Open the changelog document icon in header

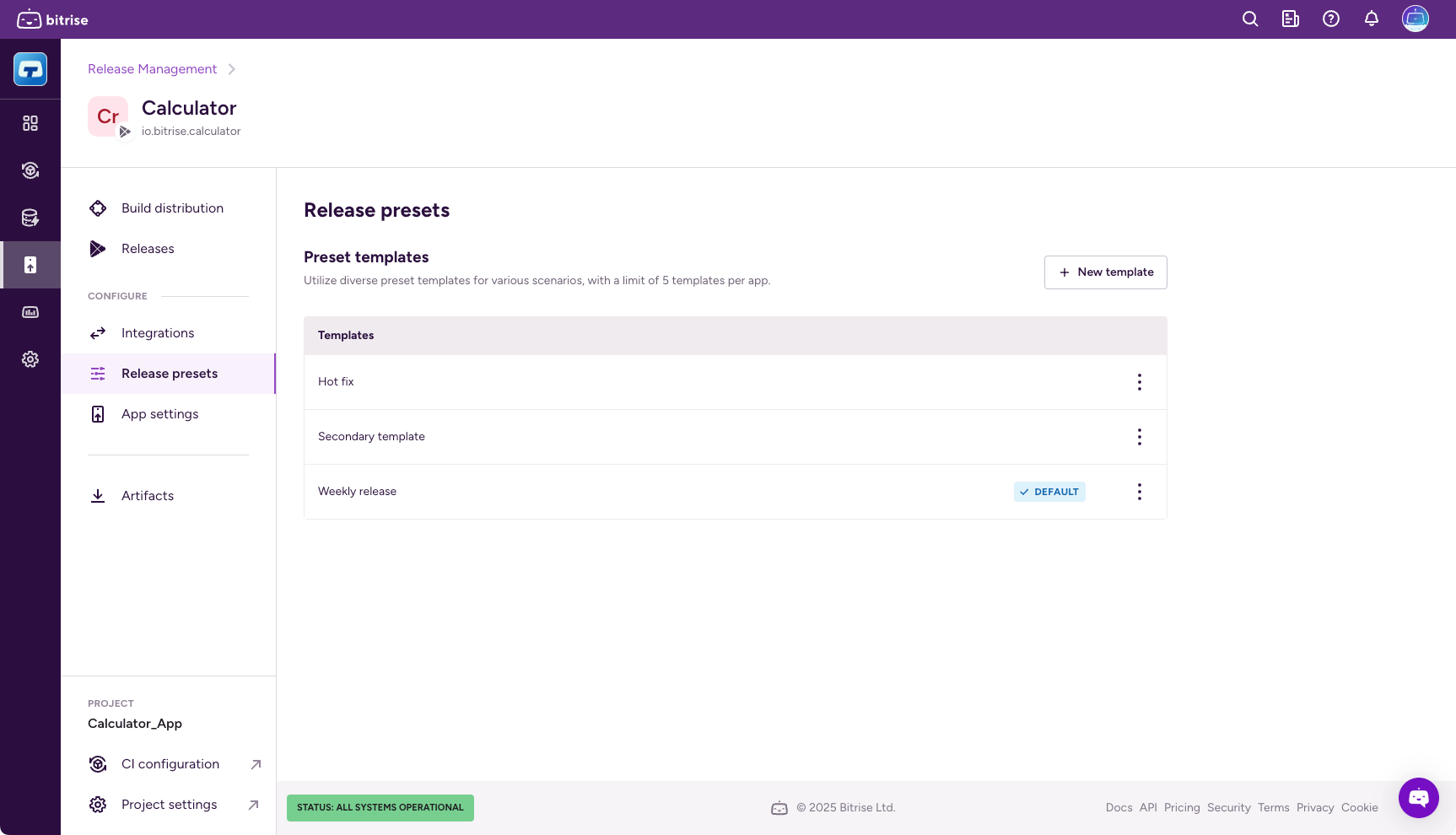click(x=1291, y=19)
